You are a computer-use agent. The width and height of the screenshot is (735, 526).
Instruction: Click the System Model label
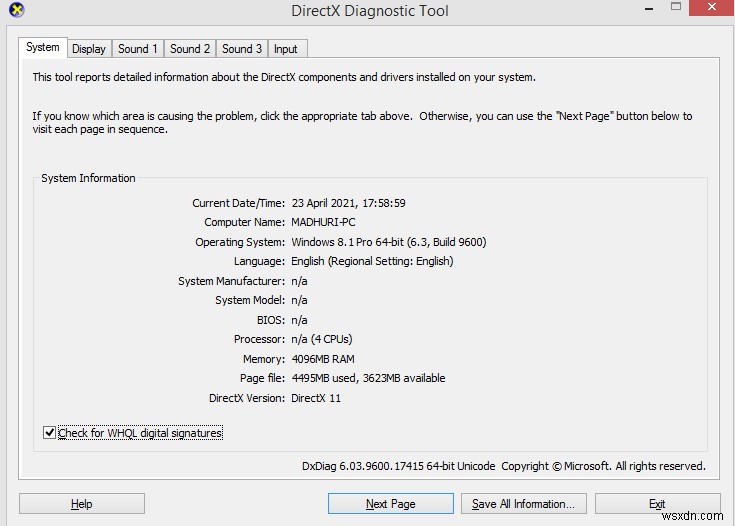click(x=250, y=300)
